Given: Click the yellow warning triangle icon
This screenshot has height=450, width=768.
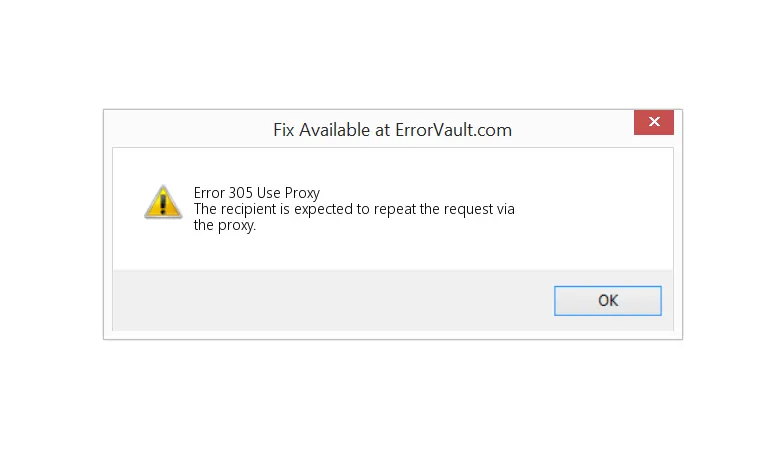Looking at the screenshot, I should coord(163,202).
